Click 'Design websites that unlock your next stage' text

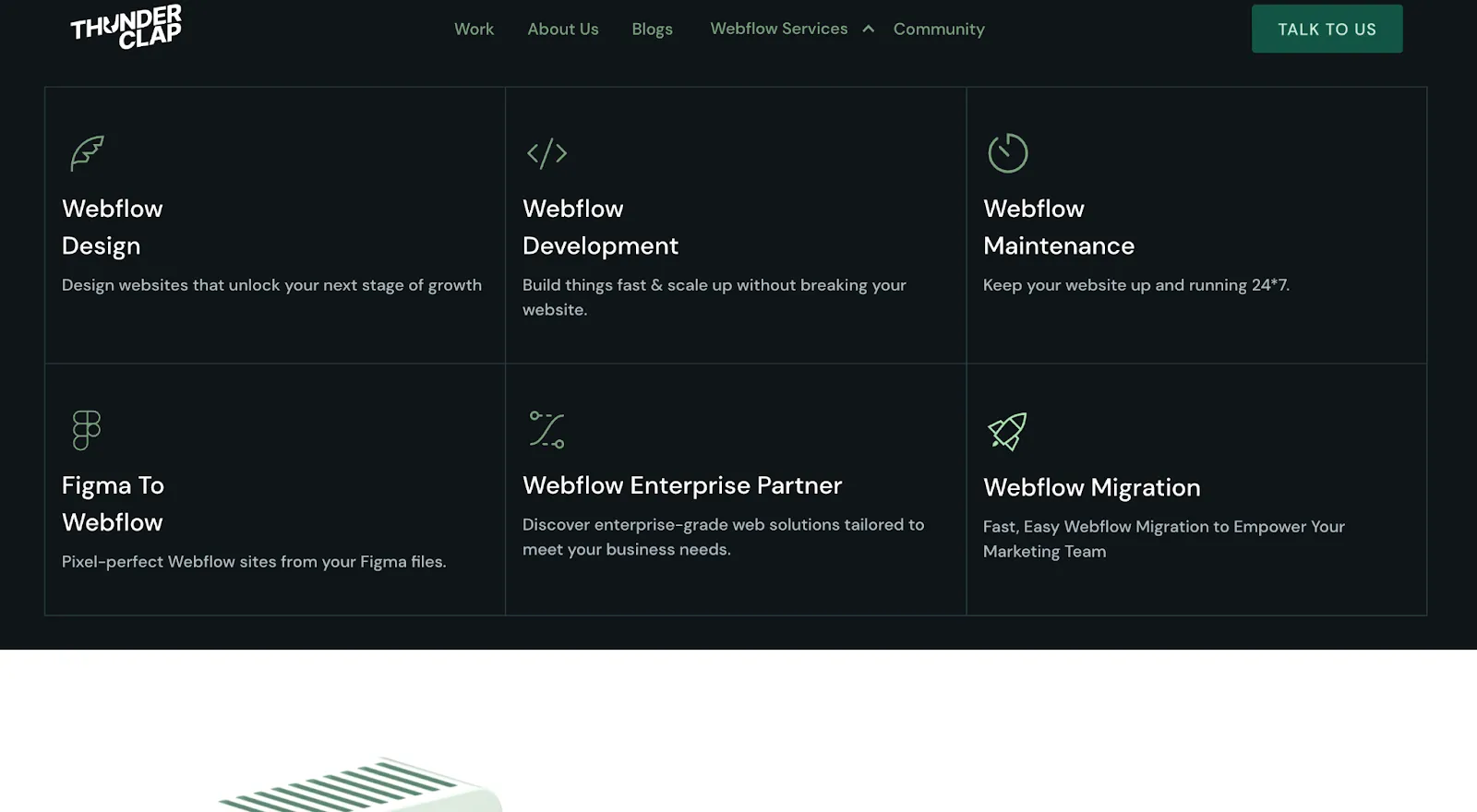271,285
